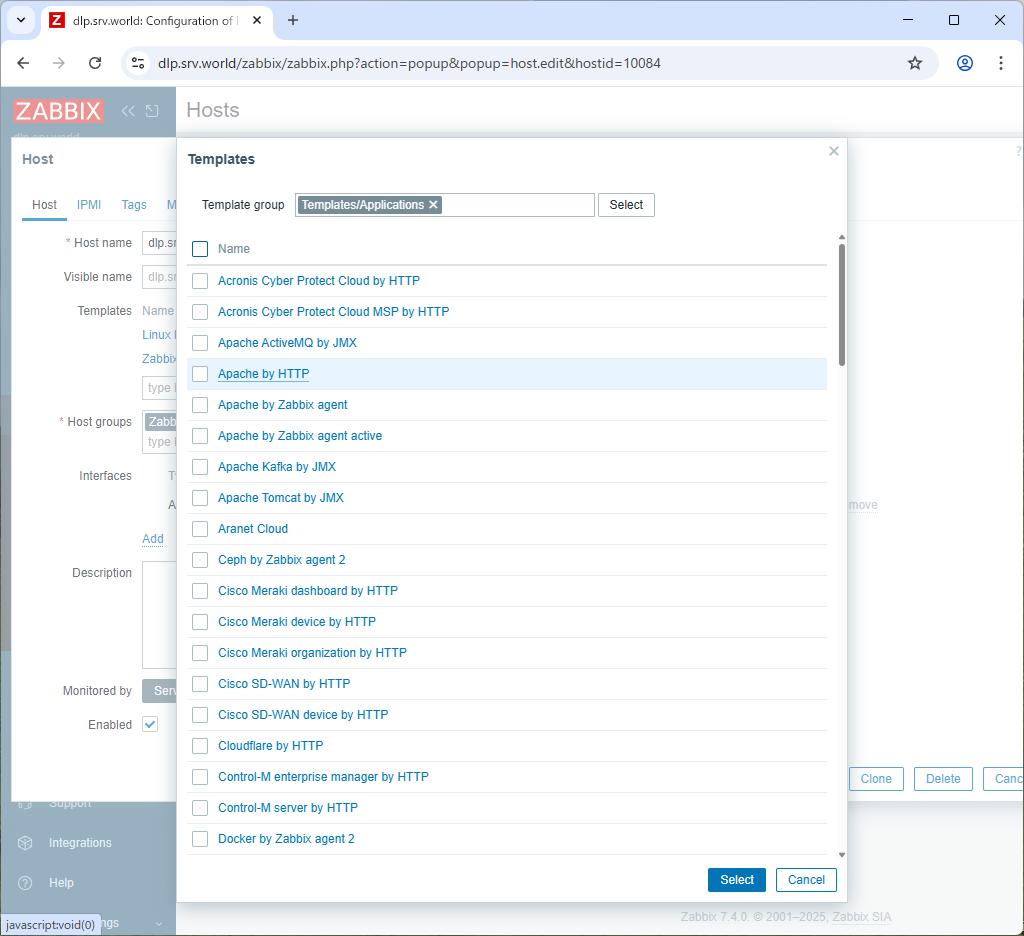Check the Apache ActiveMQ by JMX checkbox
This screenshot has height=936, width=1024.
(200, 343)
